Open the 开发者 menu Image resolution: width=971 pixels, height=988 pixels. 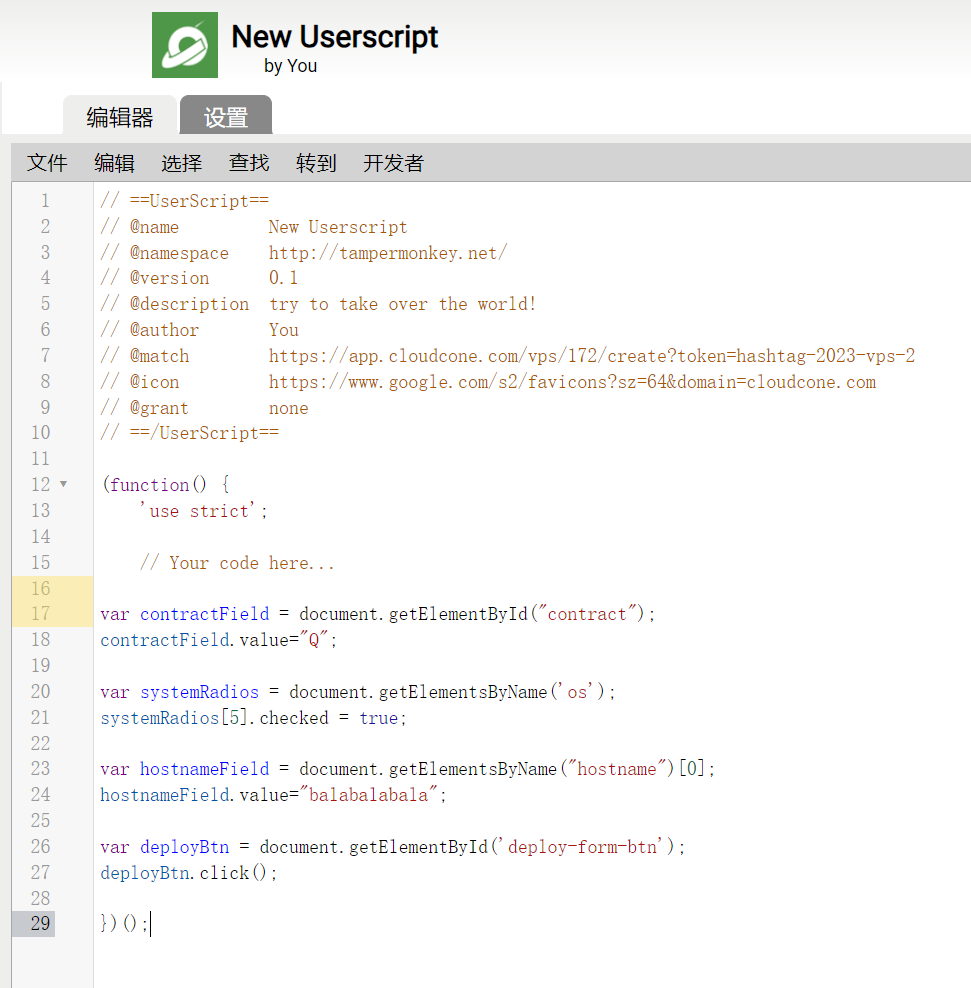click(393, 163)
